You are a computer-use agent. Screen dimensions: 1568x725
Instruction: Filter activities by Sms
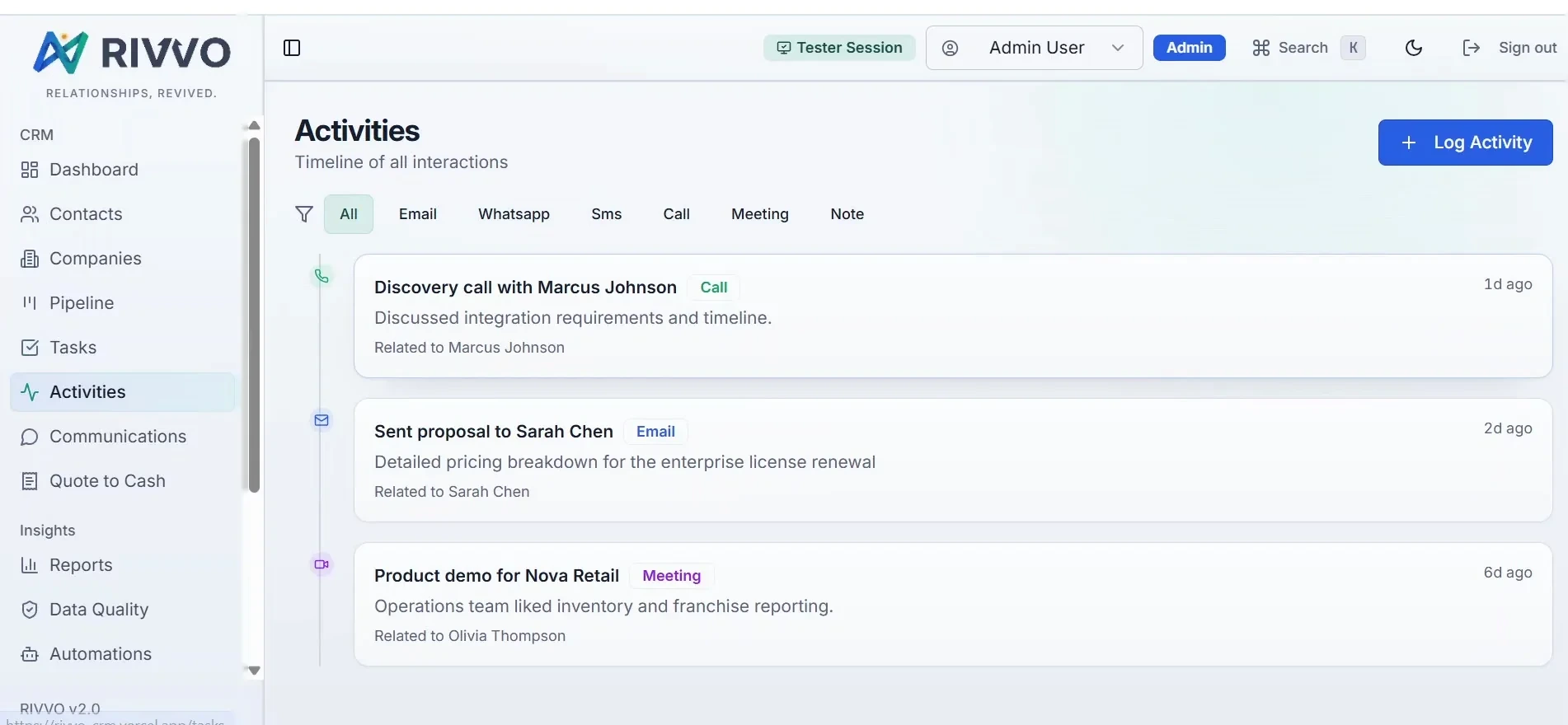[607, 214]
